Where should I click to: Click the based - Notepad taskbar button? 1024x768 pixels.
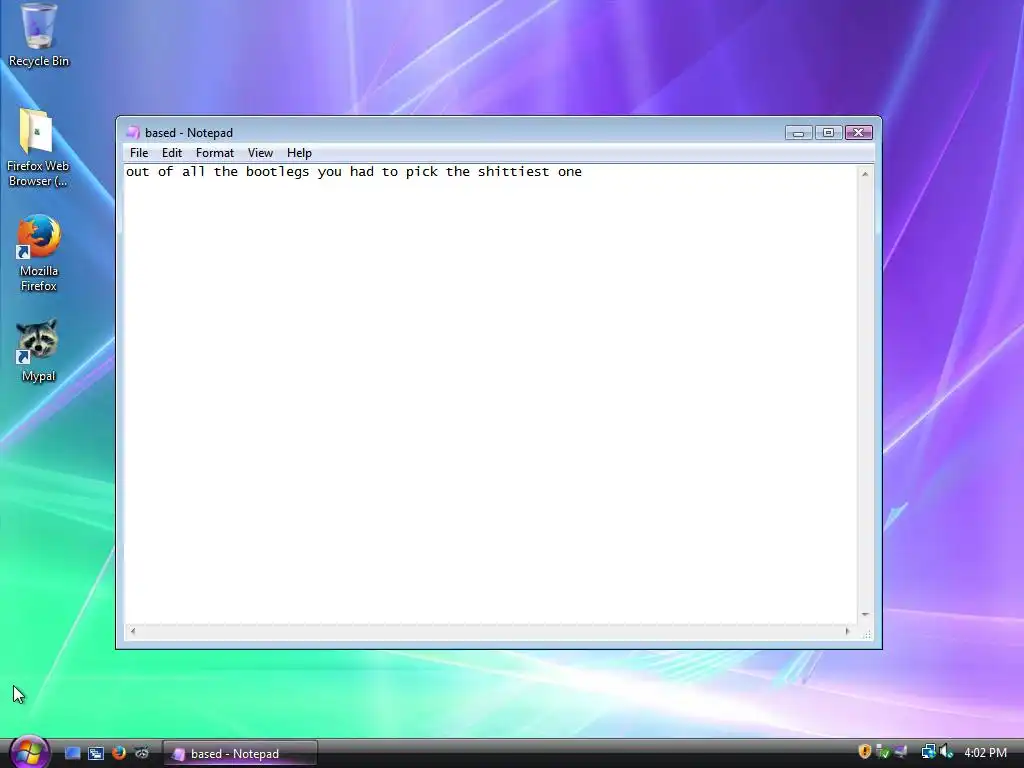coord(240,754)
